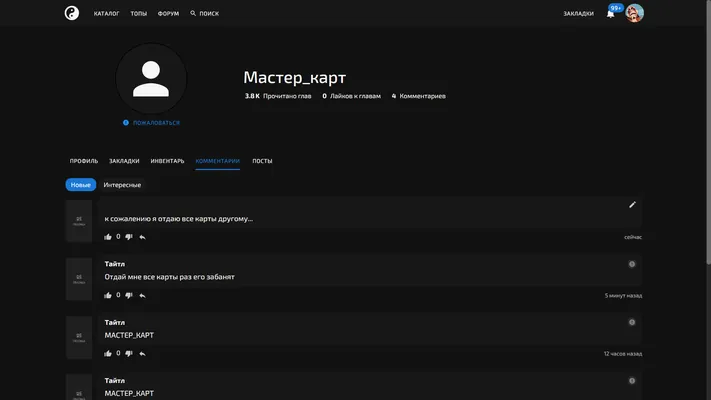This screenshot has height=400, width=711.
Task: Dislike the comment 'Отдай мне все карты'
Action: click(x=129, y=295)
